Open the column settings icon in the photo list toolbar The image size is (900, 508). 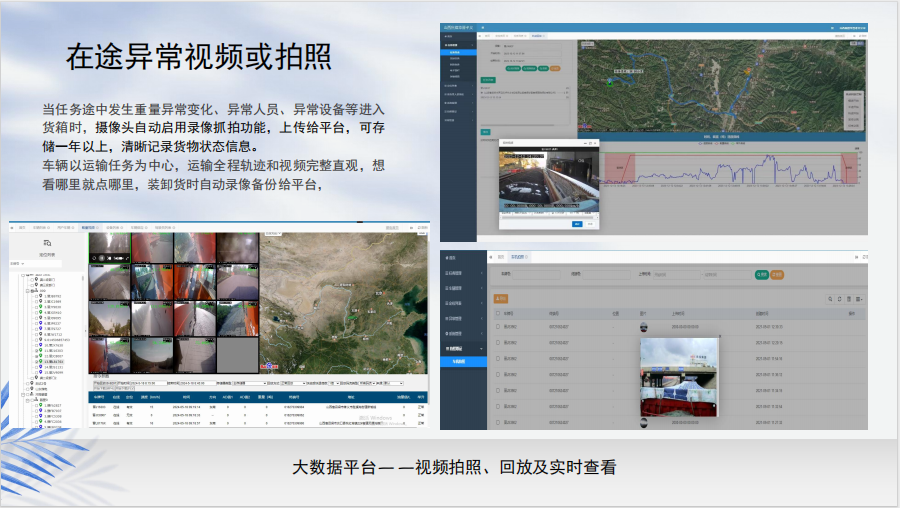(860, 298)
